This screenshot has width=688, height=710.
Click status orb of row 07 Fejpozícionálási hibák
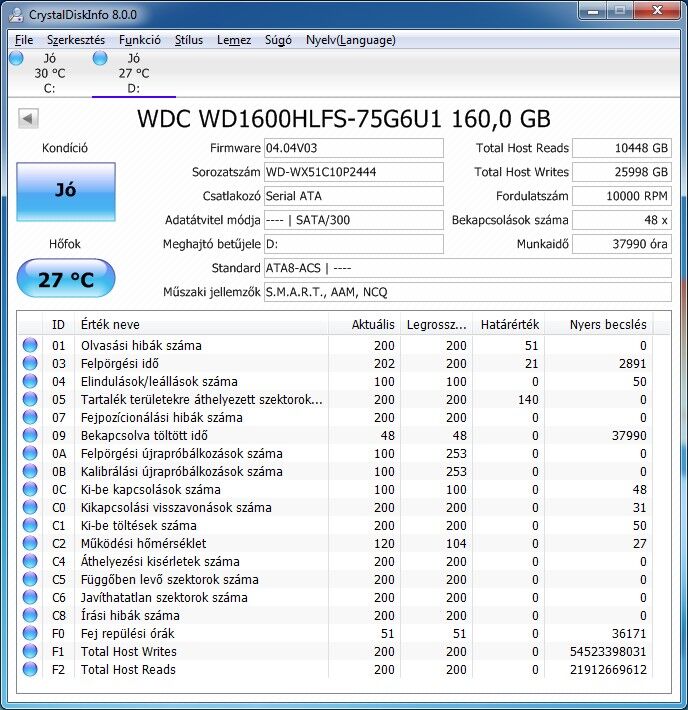point(30,417)
